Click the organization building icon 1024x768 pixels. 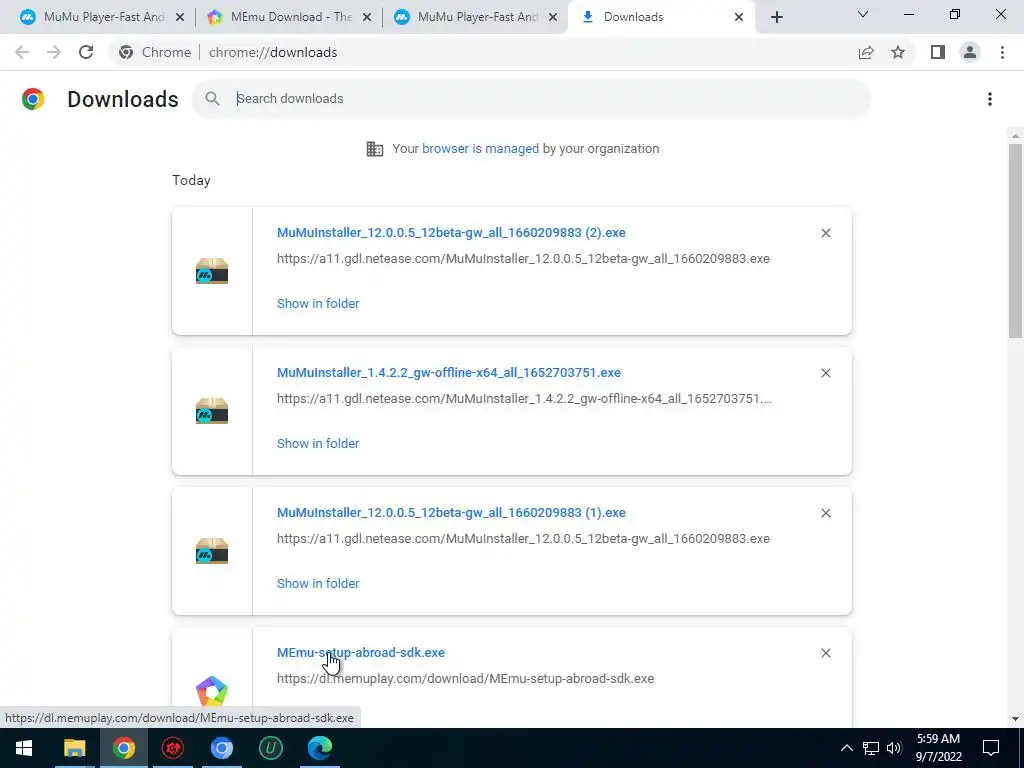pos(375,149)
